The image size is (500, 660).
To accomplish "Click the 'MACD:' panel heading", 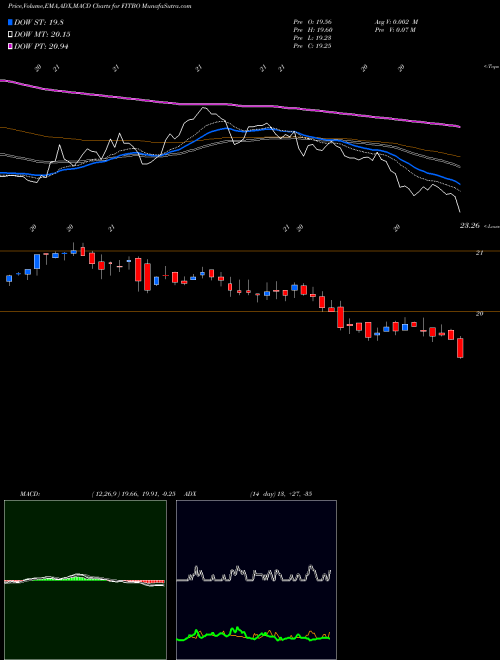I will (x=30, y=494).
